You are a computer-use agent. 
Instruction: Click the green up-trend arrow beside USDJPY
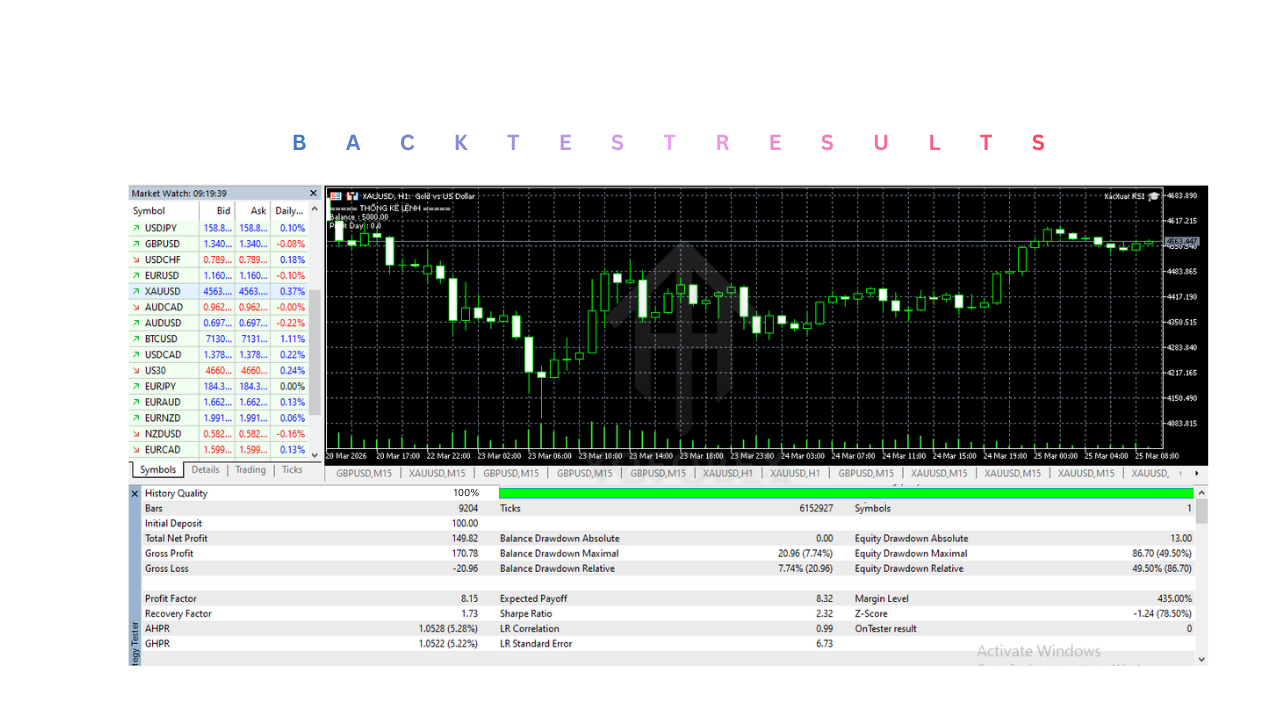(137, 227)
